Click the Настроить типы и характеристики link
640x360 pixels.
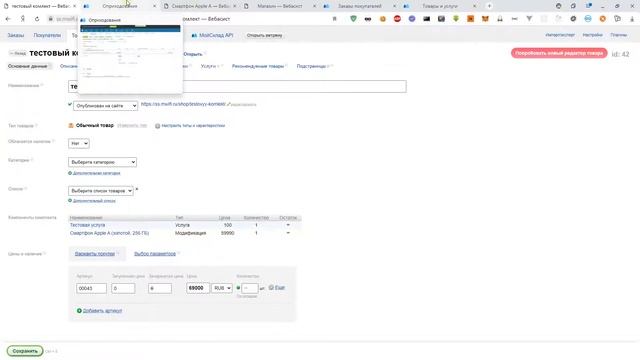point(193,126)
